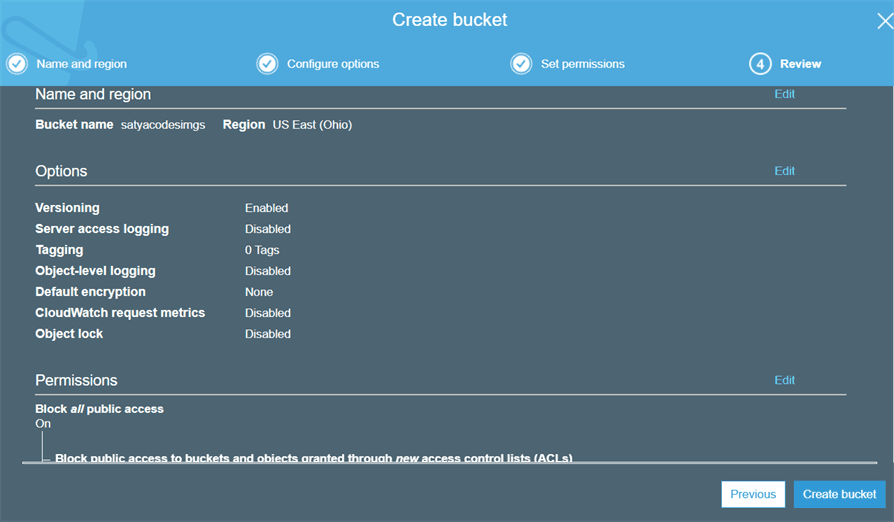Viewport: 894px width, 522px height.
Task: Switch to the Configure options step
Action: point(333,64)
